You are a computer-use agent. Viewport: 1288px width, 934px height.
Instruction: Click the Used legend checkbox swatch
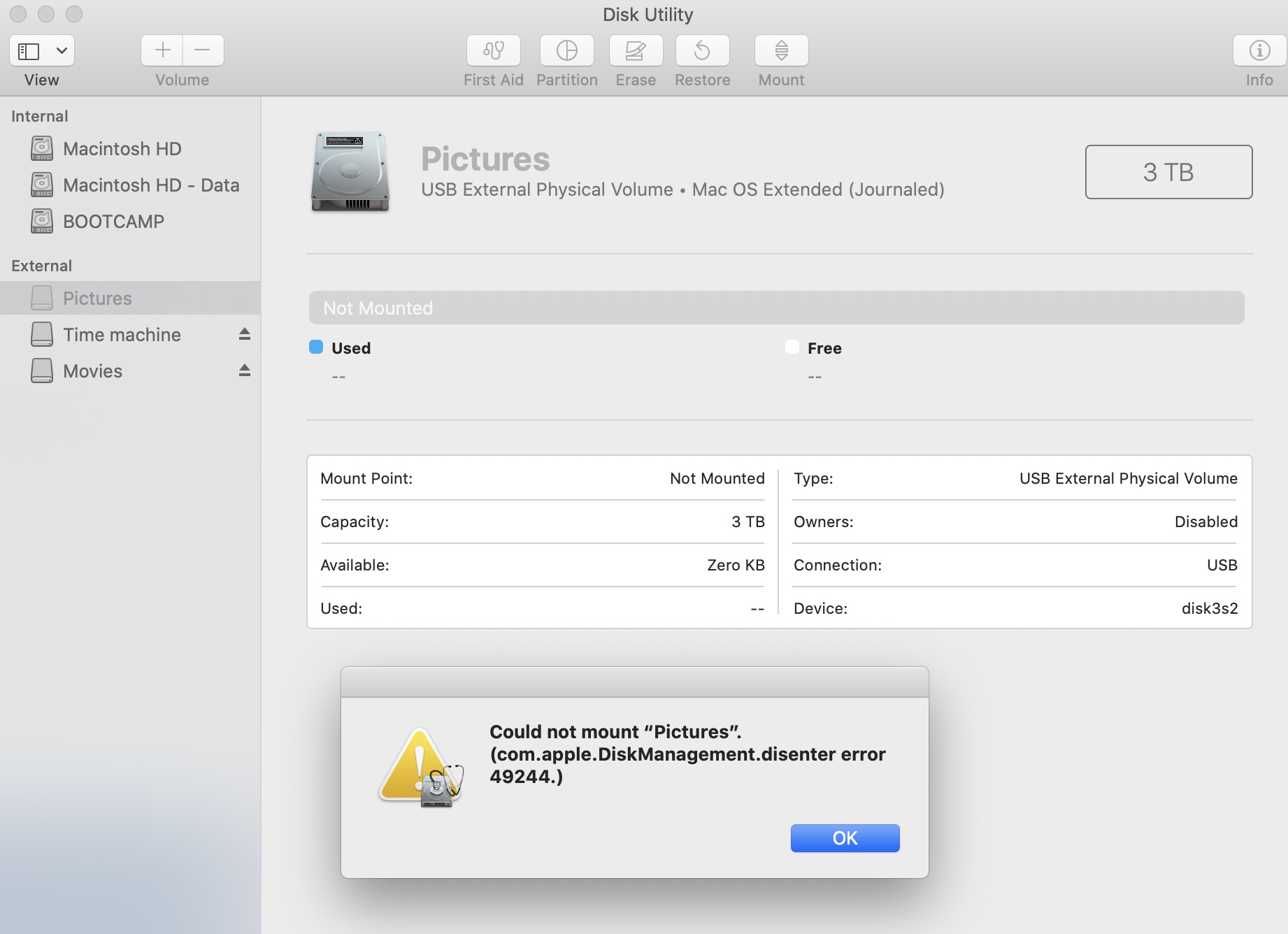click(x=316, y=346)
